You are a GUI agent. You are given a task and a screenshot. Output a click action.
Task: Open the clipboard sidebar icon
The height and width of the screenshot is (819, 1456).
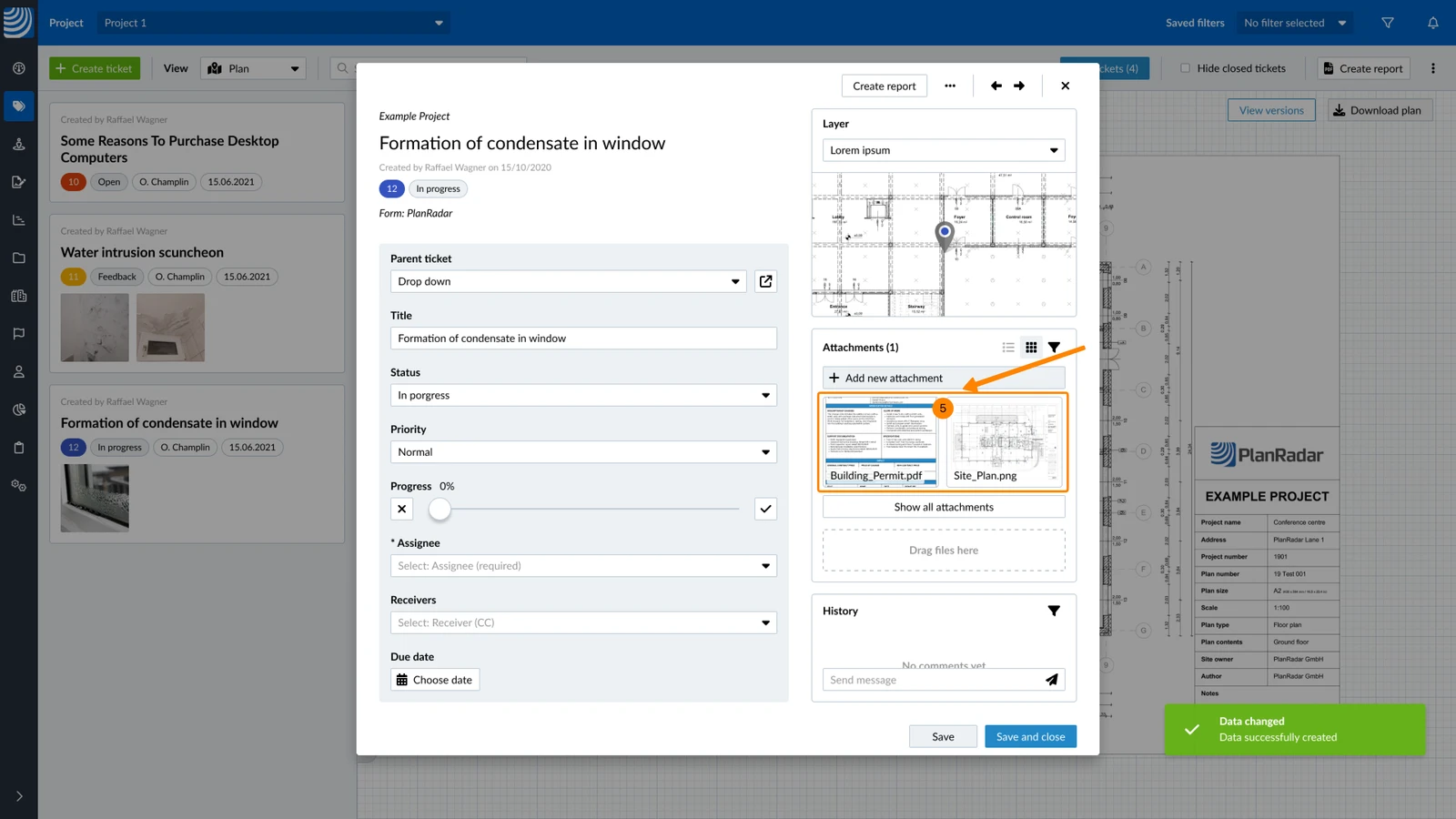point(18,448)
